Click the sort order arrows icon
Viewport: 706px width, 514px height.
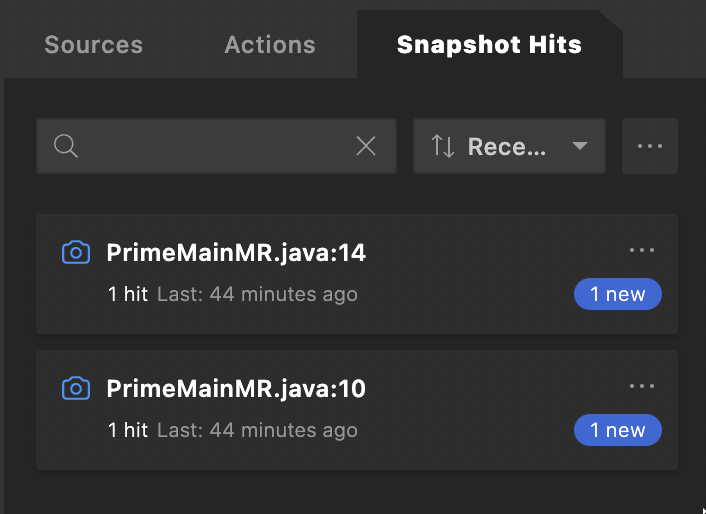[x=443, y=146]
